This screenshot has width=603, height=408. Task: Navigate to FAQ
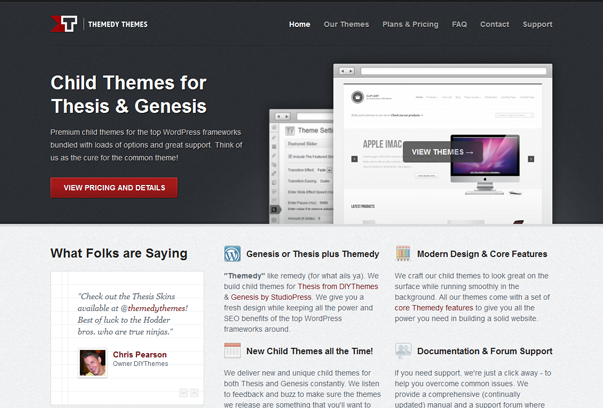click(x=459, y=24)
